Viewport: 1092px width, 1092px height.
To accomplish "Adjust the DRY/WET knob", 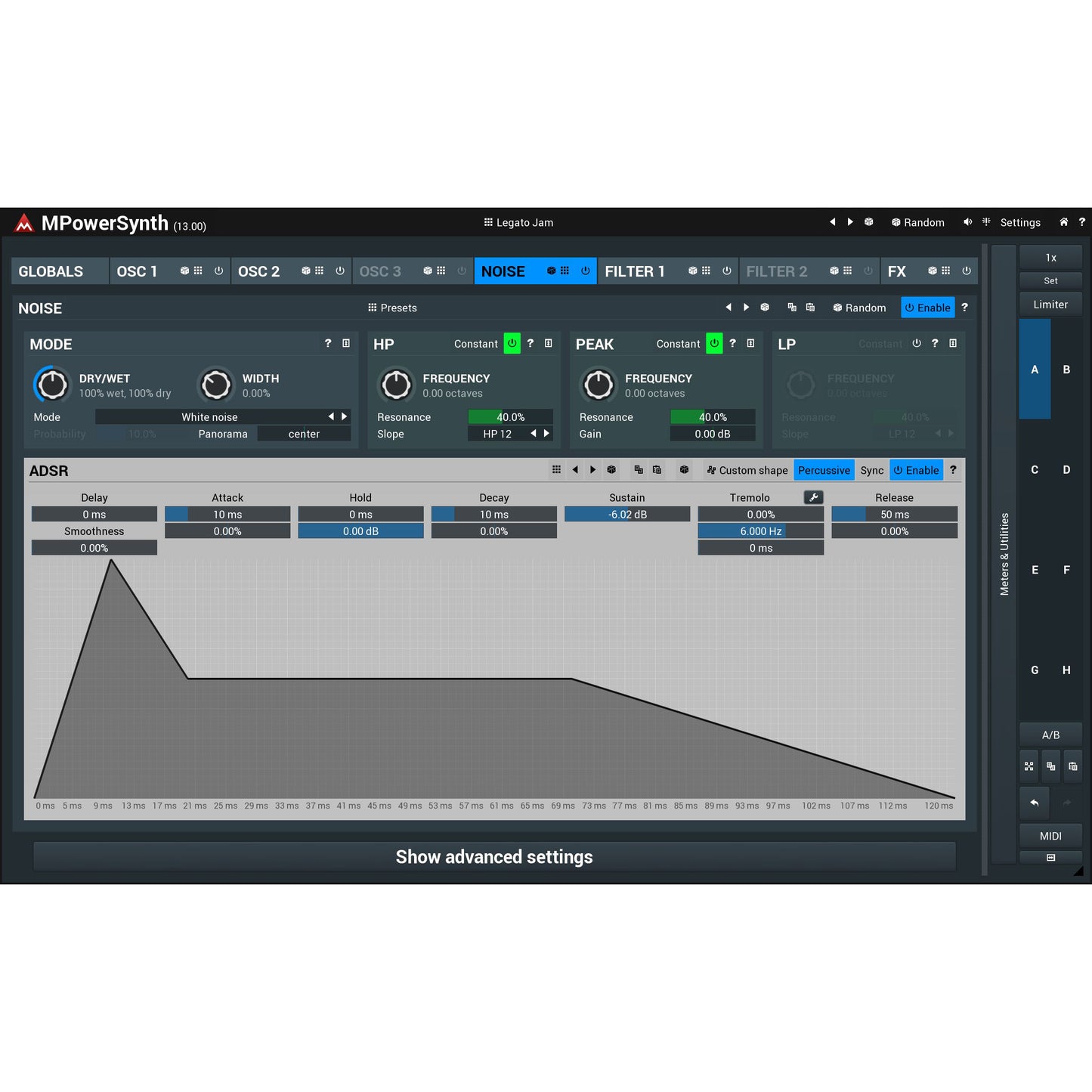I will [x=51, y=385].
